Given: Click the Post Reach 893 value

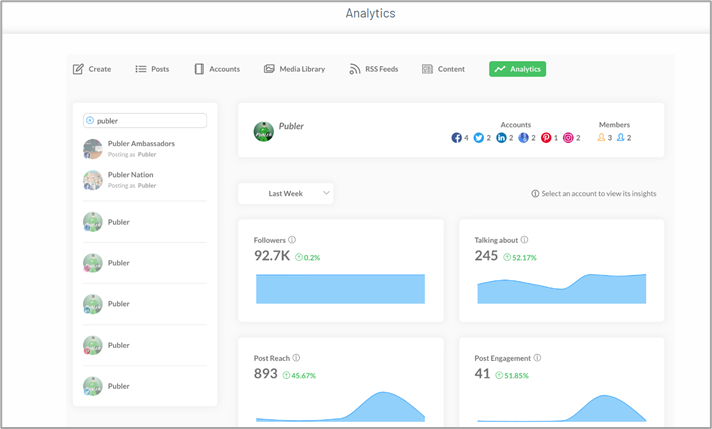Looking at the screenshot, I should (x=266, y=374).
